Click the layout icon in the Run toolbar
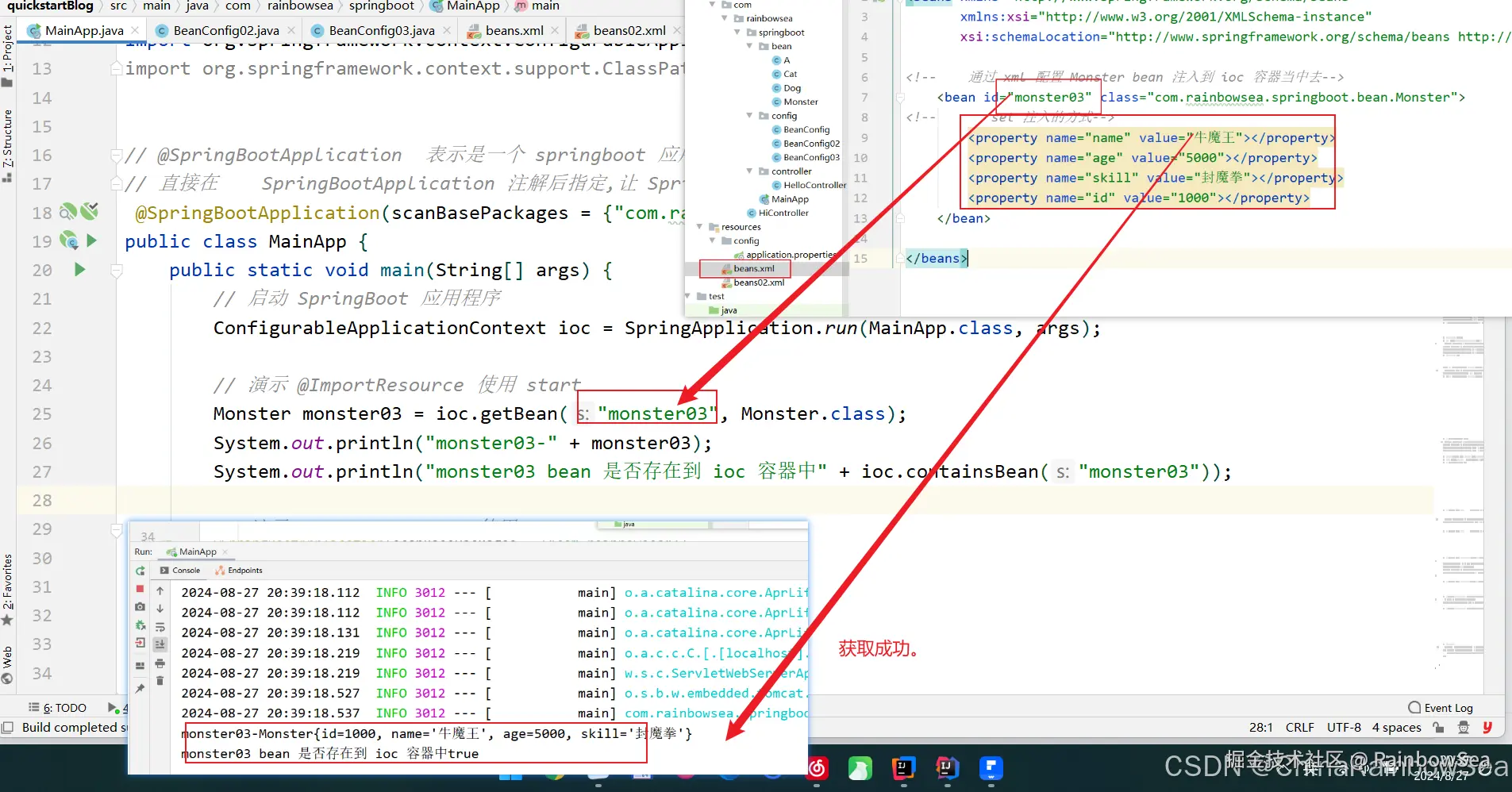The height and width of the screenshot is (792, 1512). (x=140, y=666)
